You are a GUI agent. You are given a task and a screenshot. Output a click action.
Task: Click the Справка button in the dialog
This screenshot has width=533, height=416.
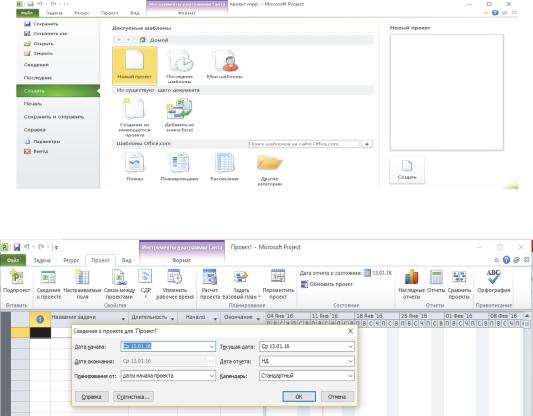pyautogui.click(x=92, y=397)
